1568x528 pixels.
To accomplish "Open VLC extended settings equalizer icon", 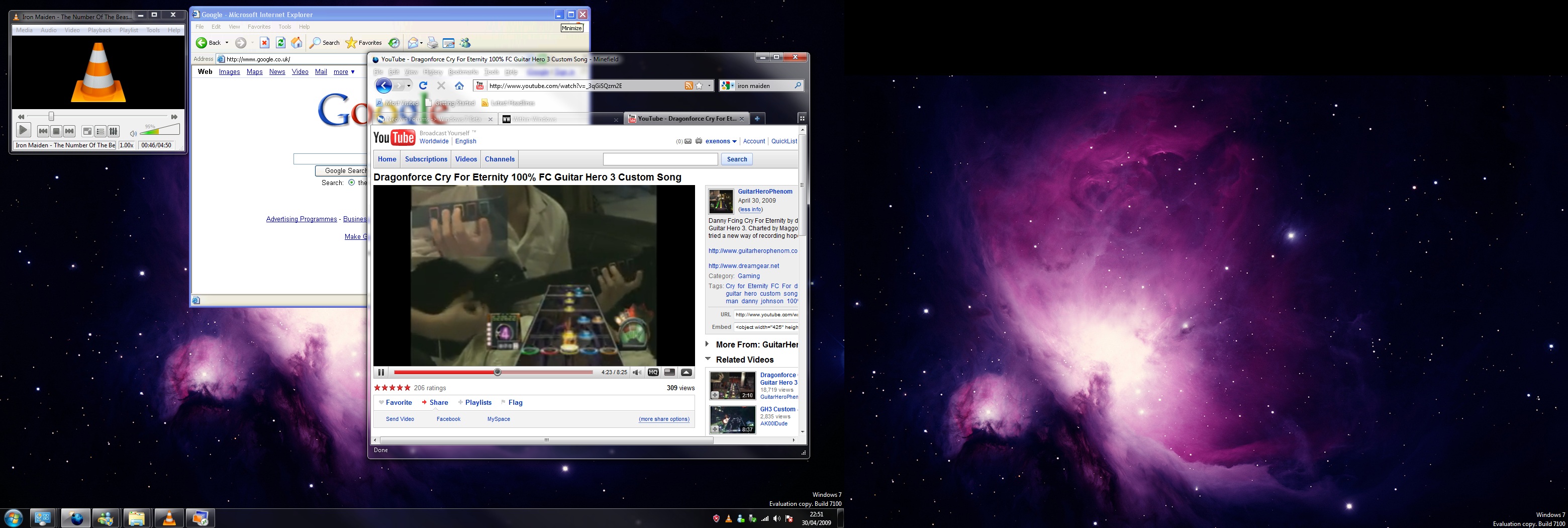I will (x=113, y=131).
